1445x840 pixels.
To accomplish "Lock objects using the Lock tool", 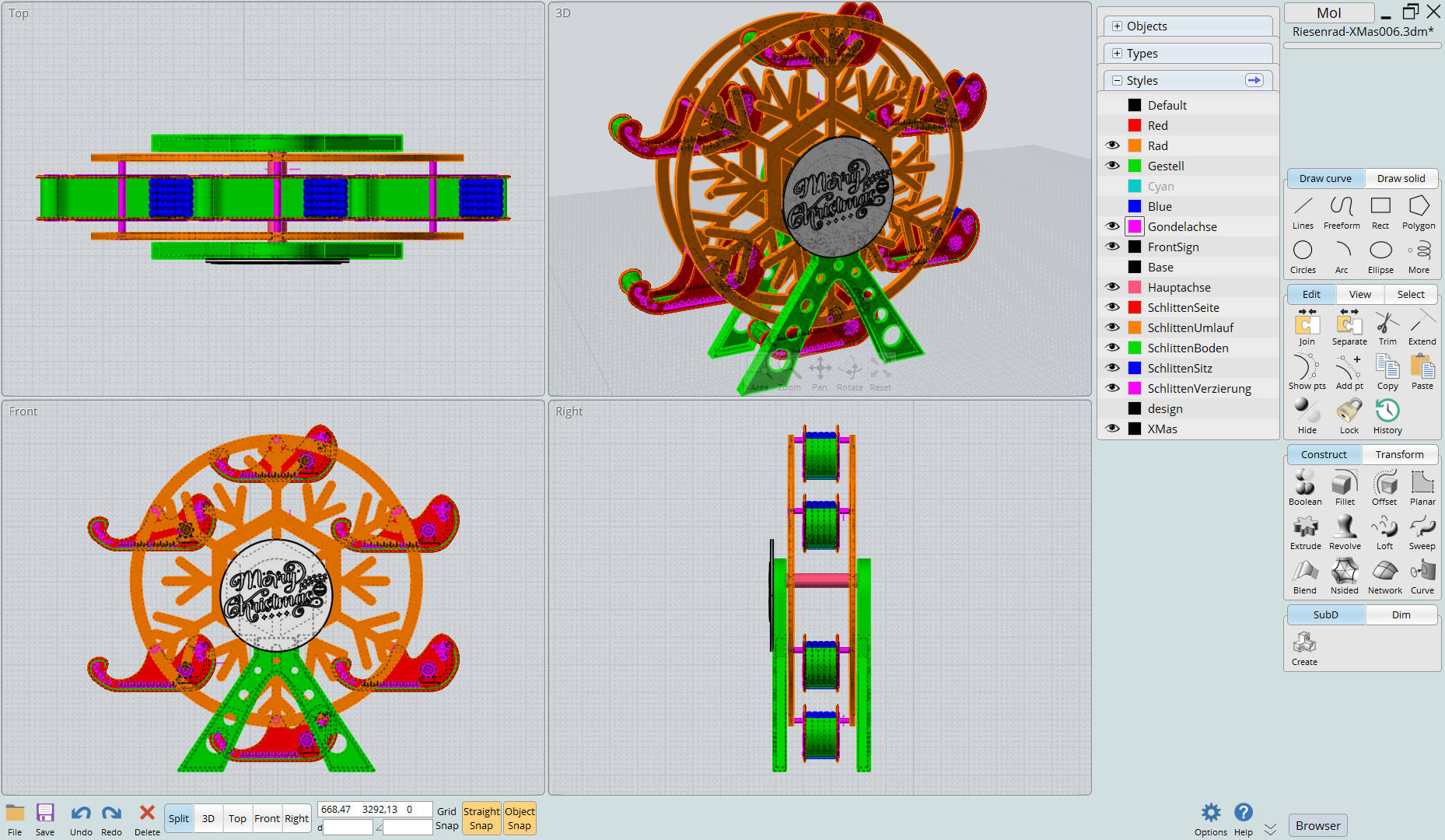I will 1349,417.
